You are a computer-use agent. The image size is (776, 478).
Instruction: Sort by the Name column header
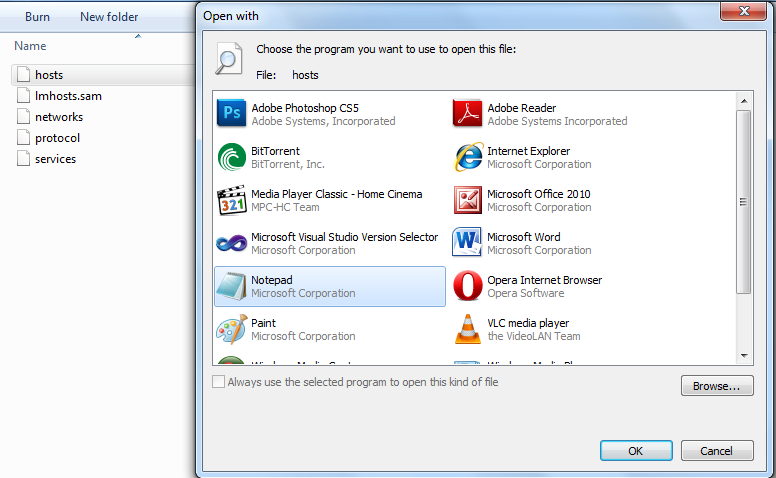point(30,46)
